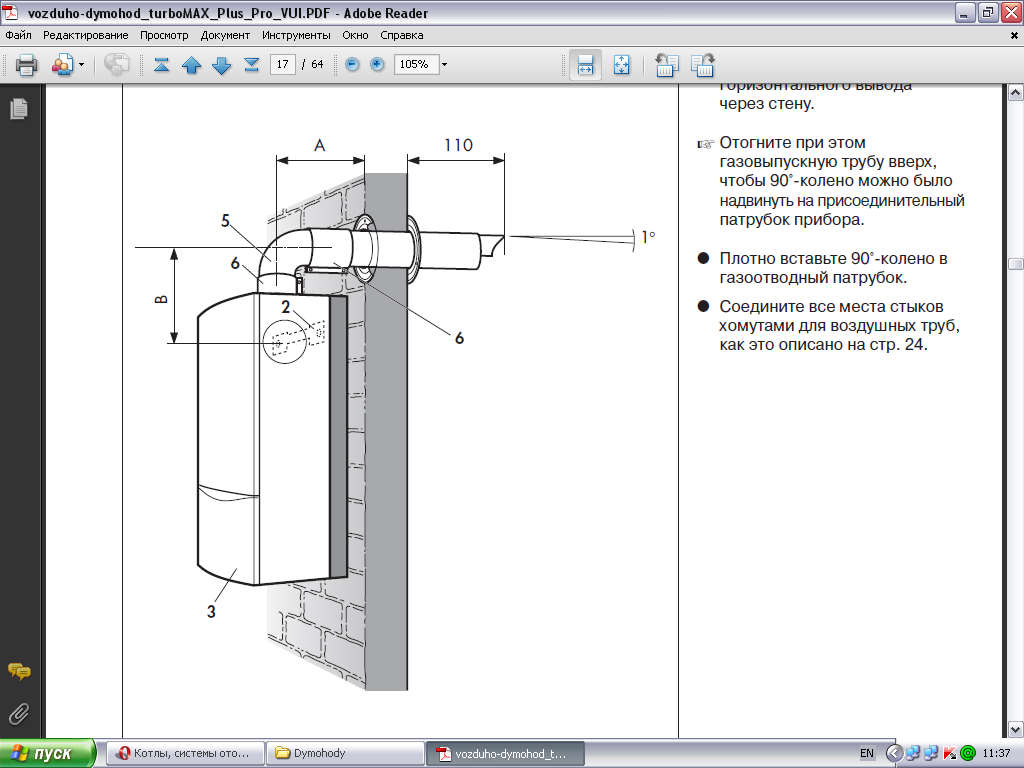Expand the collaborate icon dropdown arrow
The width and height of the screenshot is (1024, 768).
pos(81,65)
